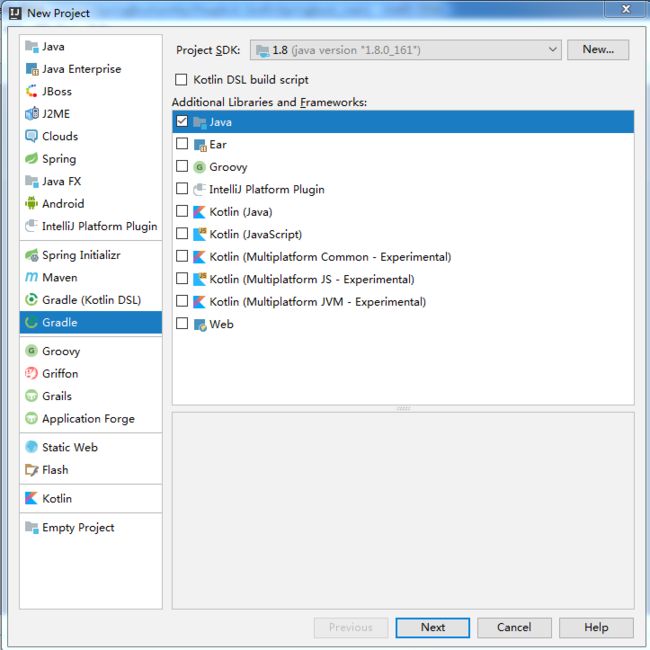Select the Kotlin logo icon in sidebar
Image resolution: width=650 pixels, height=650 pixels.
tap(32, 498)
